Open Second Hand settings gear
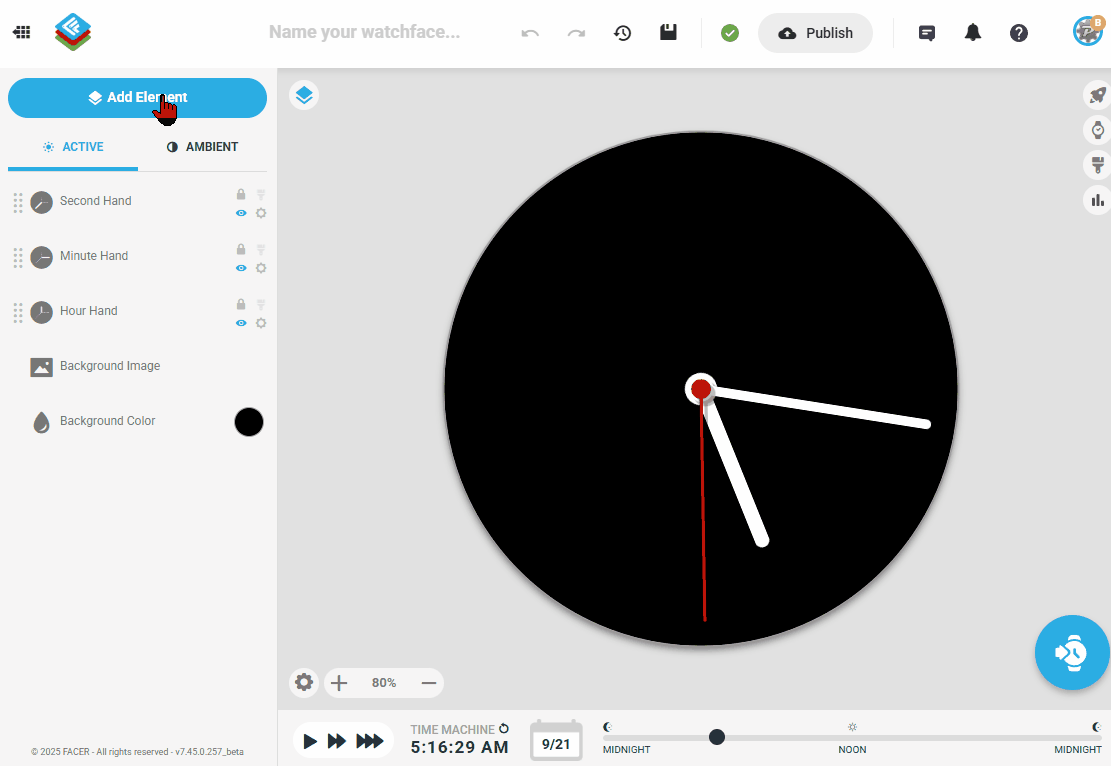This screenshot has height=766, width=1111. (261, 213)
